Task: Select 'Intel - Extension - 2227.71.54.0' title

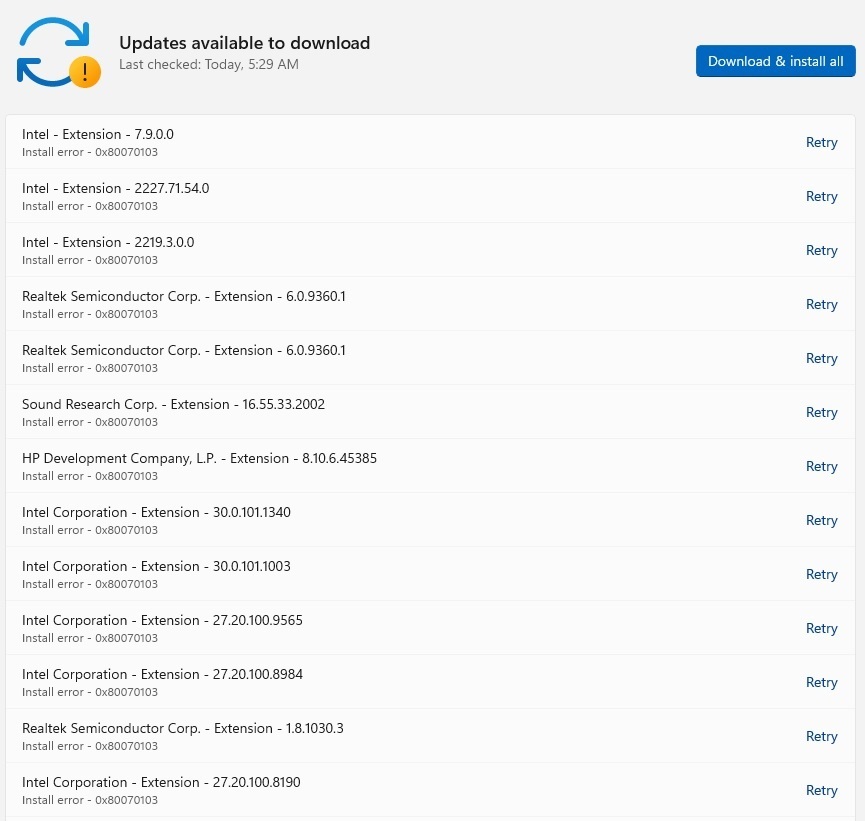Action: point(115,189)
